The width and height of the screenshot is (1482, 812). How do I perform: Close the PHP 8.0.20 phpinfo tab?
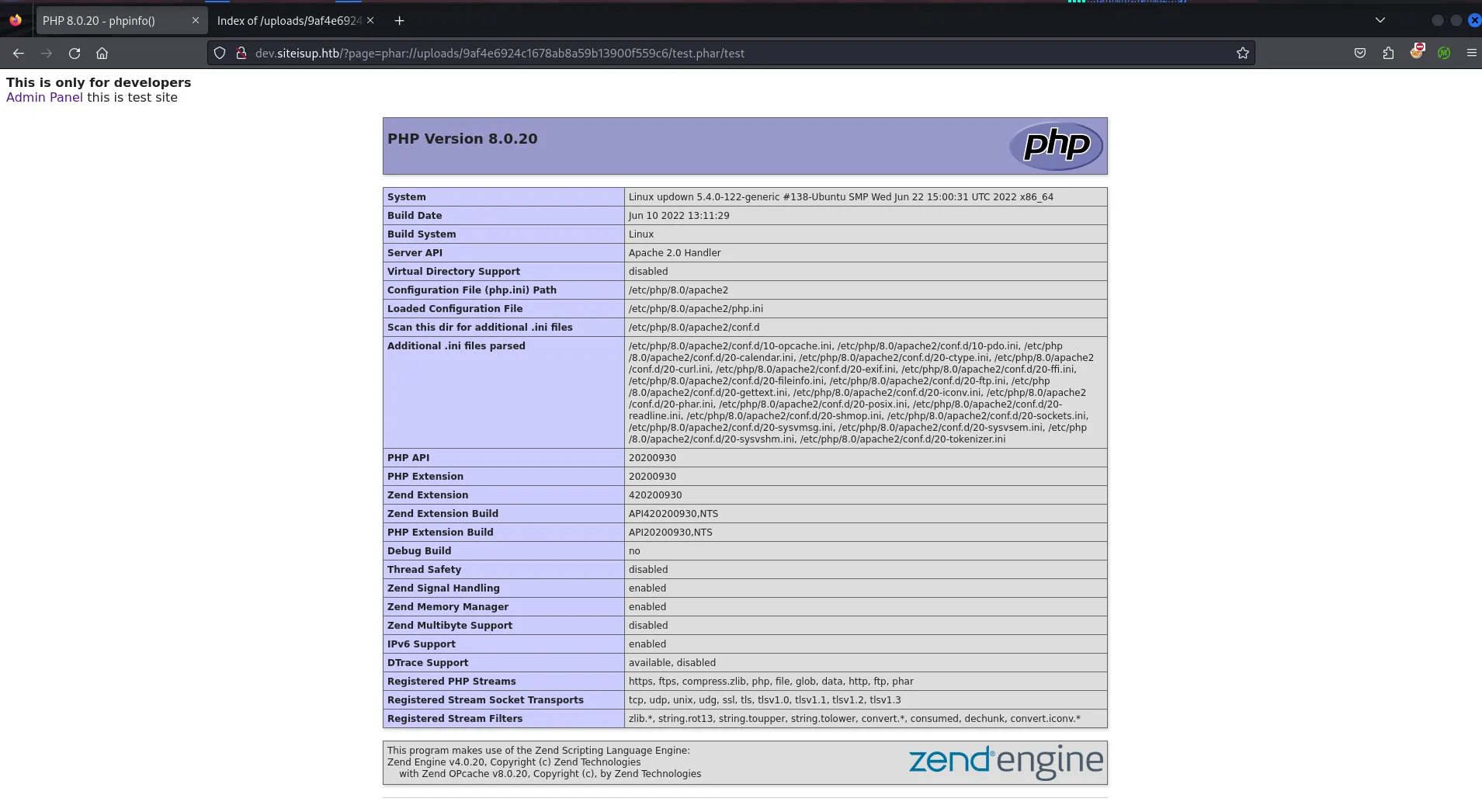click(196, 21)
